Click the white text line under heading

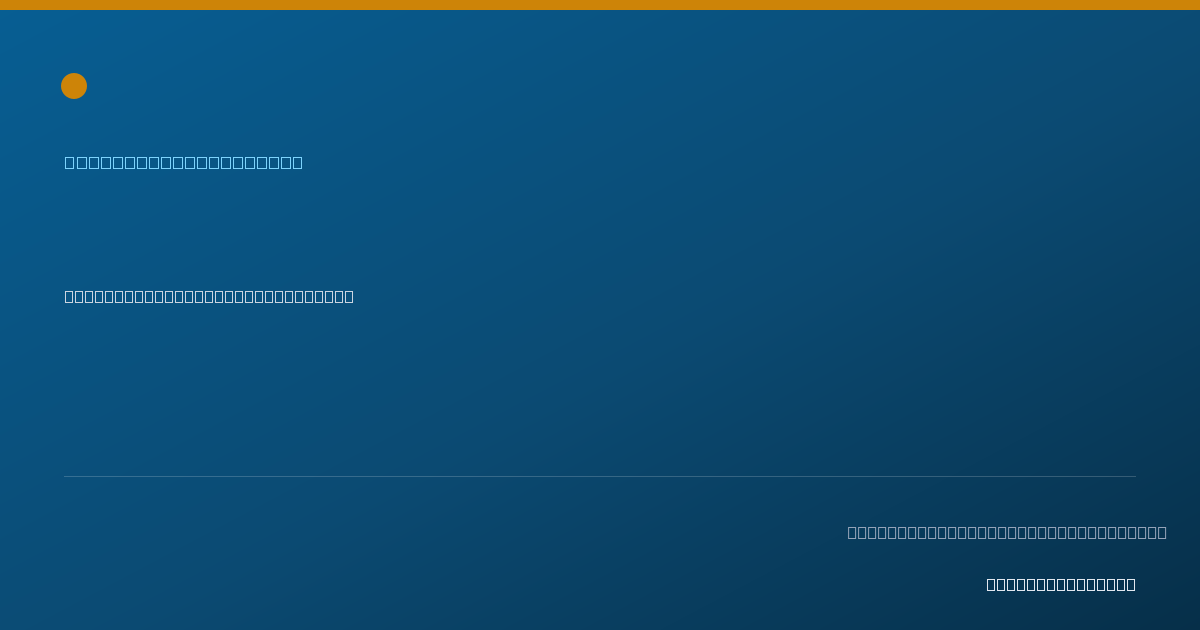(x=209, y=296)
